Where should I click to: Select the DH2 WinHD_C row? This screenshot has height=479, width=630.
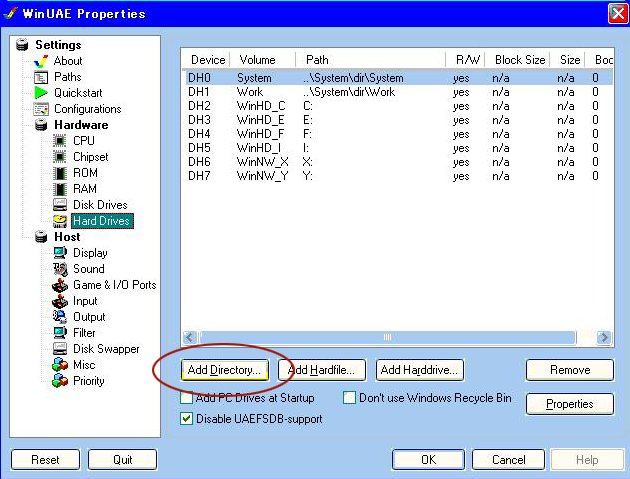tap(398, 106)
